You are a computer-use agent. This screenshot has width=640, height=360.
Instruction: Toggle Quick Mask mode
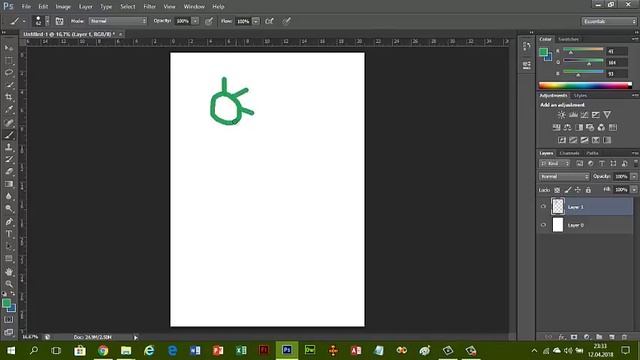coord(9,320)
